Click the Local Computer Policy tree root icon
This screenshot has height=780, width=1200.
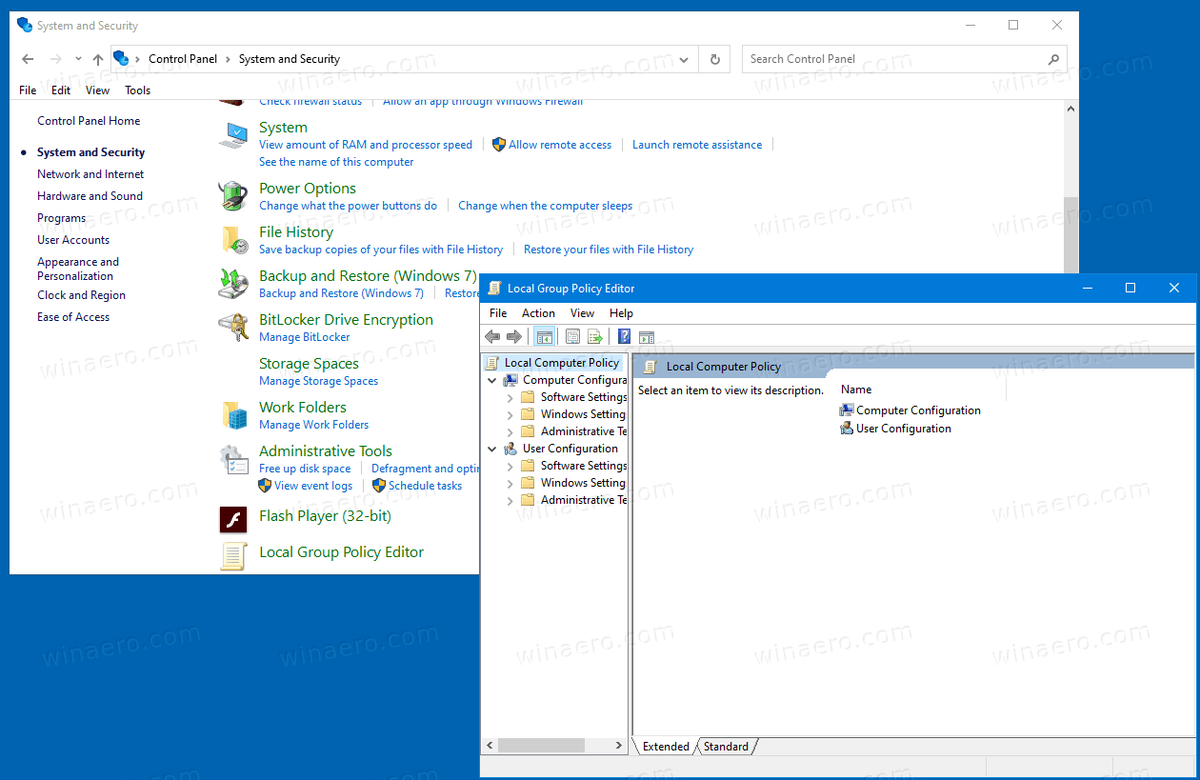[492, 363]
